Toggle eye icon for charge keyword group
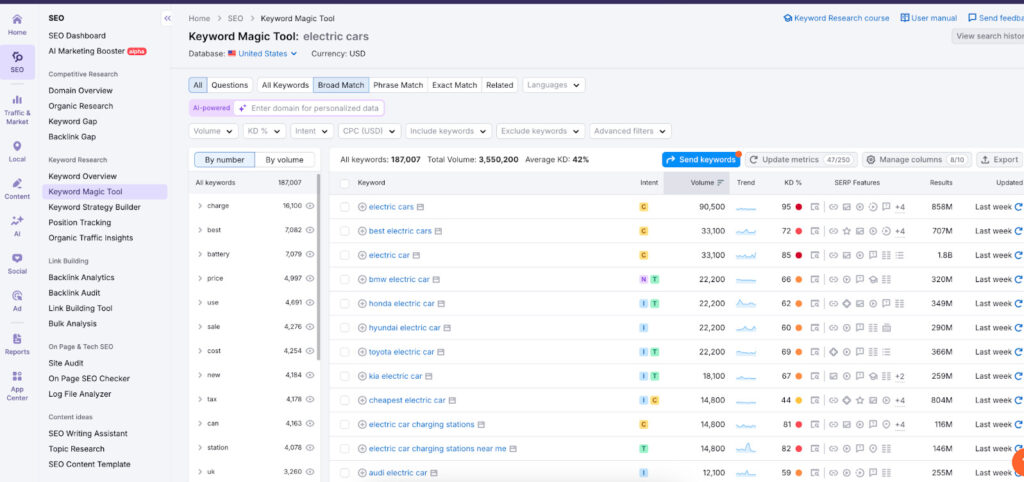 (x=310, y=206)
